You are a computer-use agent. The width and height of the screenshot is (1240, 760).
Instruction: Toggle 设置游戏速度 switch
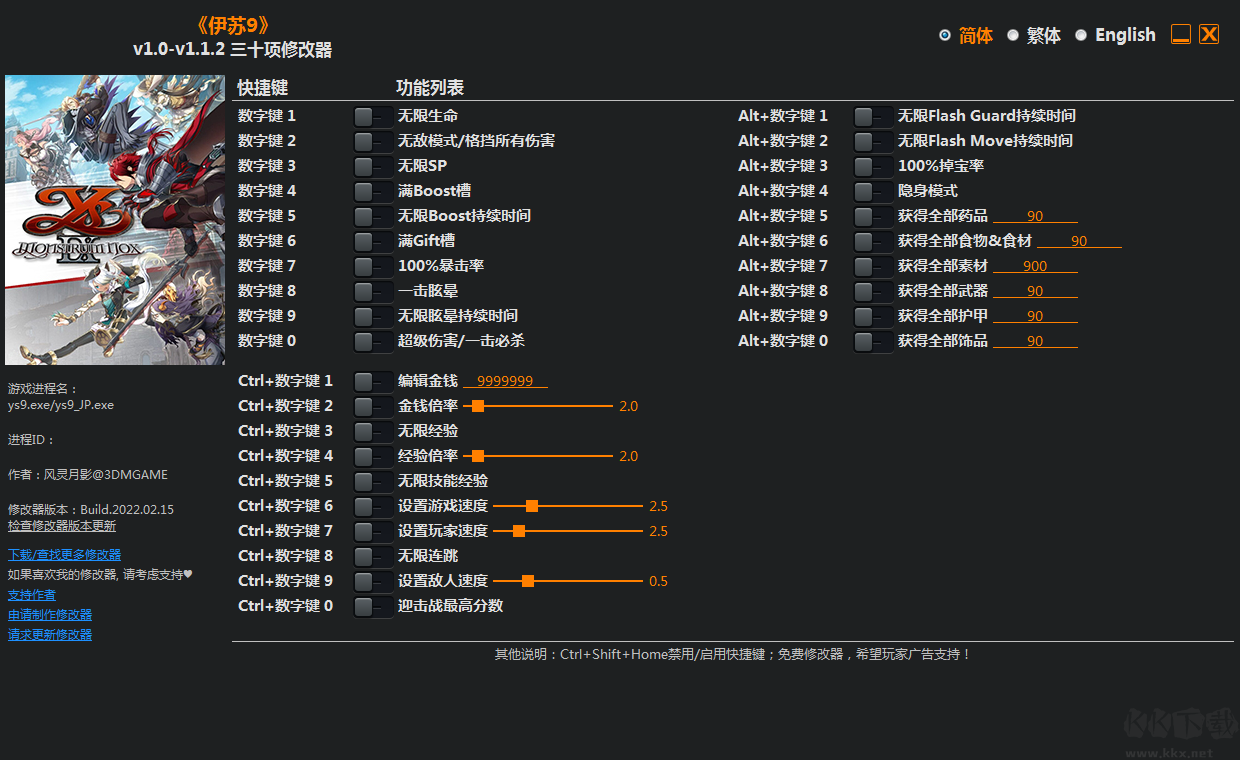373,507
